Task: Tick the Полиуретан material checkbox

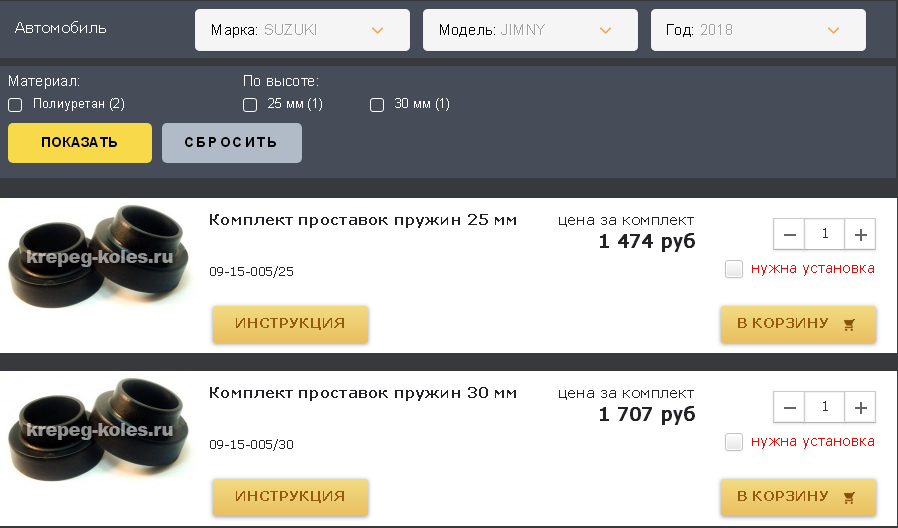Action: (x=15, y=105)
